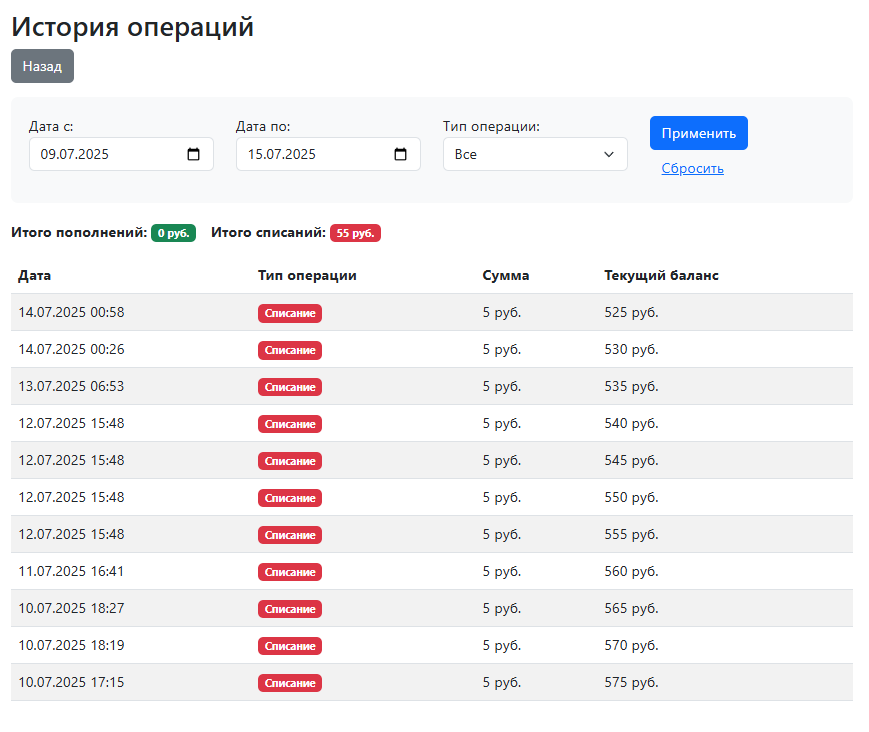Select the row dated 13.07.2025 06:53
Screen dimensions: 869x732
click(x=432, y=386)
